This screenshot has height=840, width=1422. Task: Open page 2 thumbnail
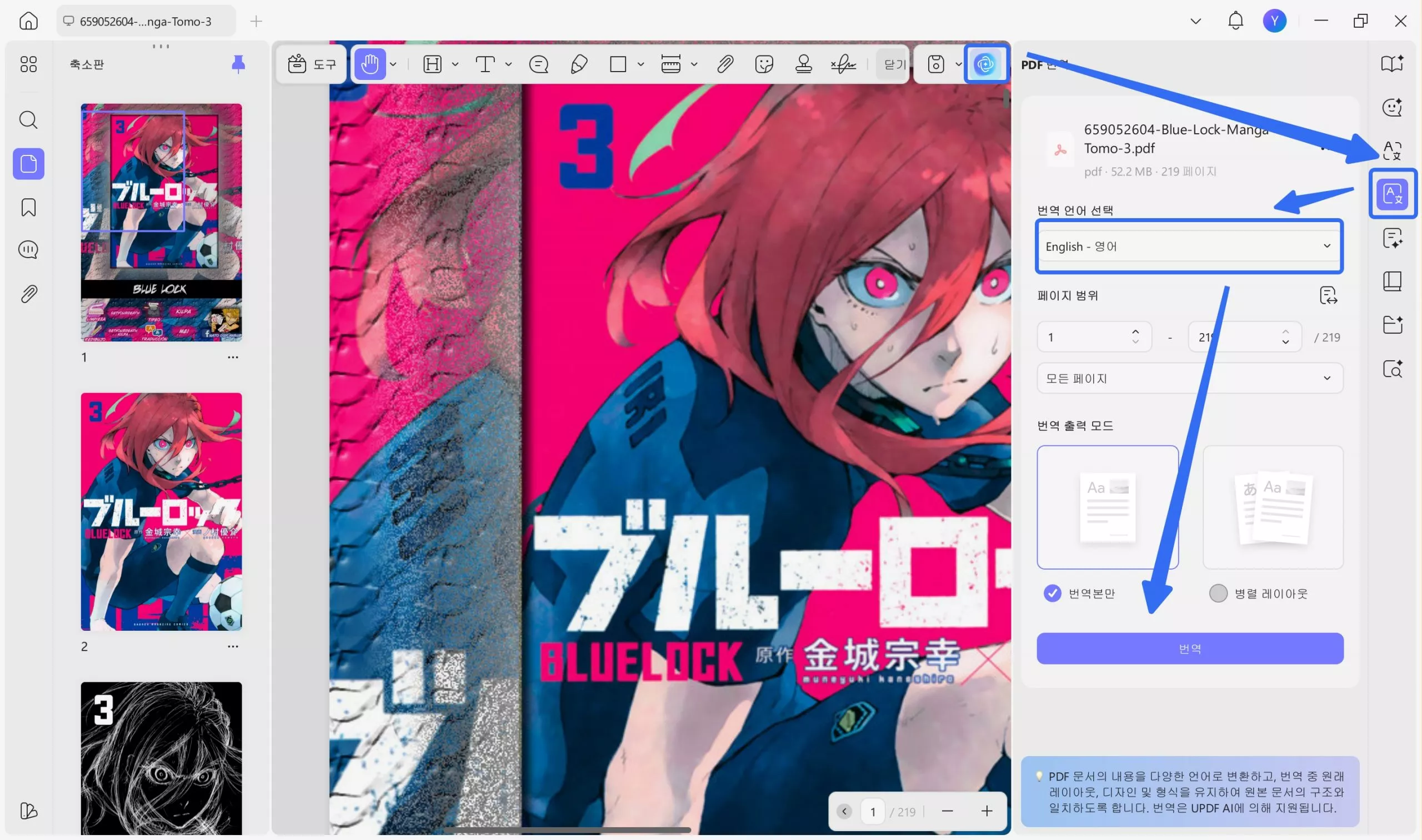point(162,512)
